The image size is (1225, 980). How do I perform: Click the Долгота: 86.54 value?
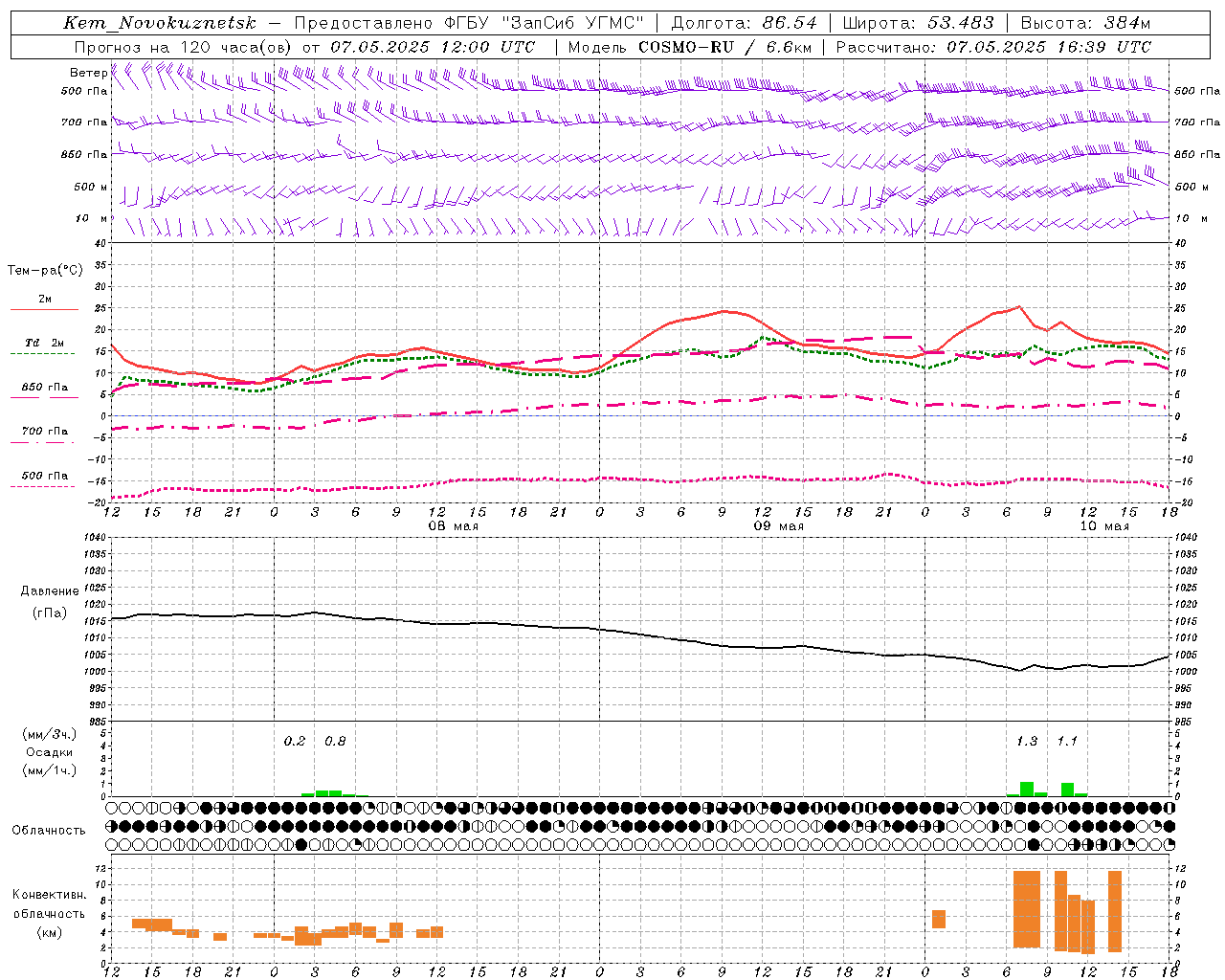pos(745,23)
